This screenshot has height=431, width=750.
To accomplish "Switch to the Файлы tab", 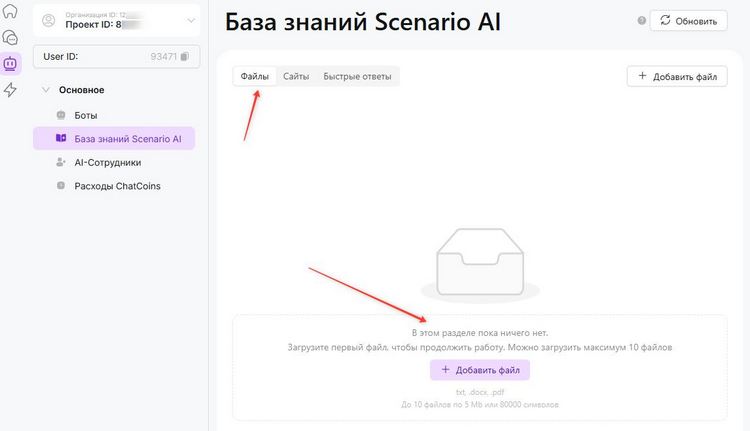I will pyautogui.click(x=254, y=76).
